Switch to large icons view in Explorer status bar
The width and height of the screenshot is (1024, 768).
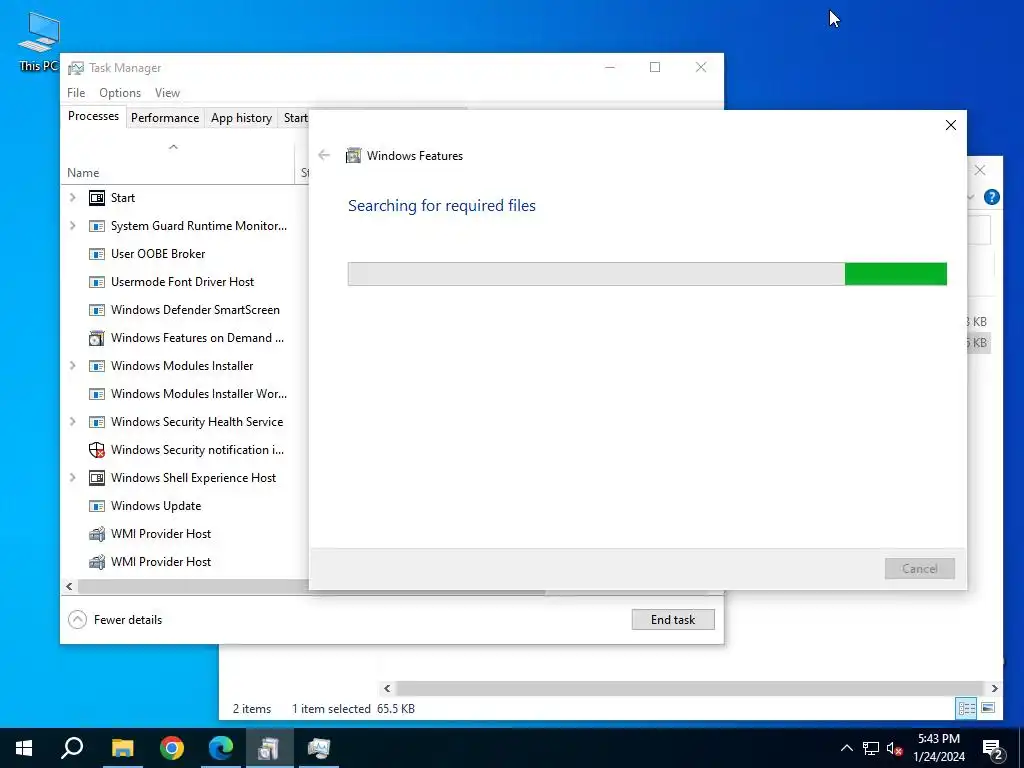[988, 708]
